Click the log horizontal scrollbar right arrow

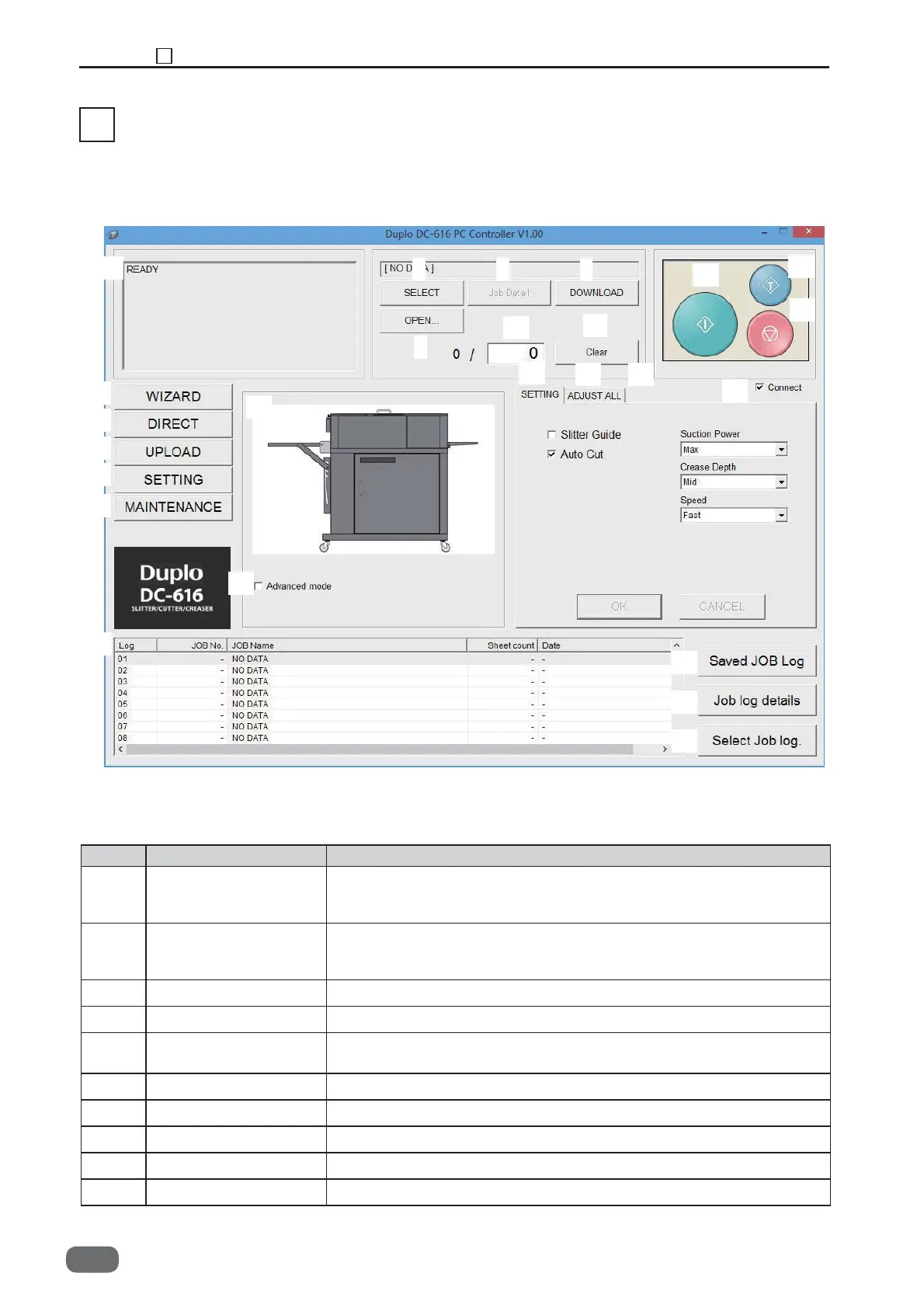[x=665, y=750]
